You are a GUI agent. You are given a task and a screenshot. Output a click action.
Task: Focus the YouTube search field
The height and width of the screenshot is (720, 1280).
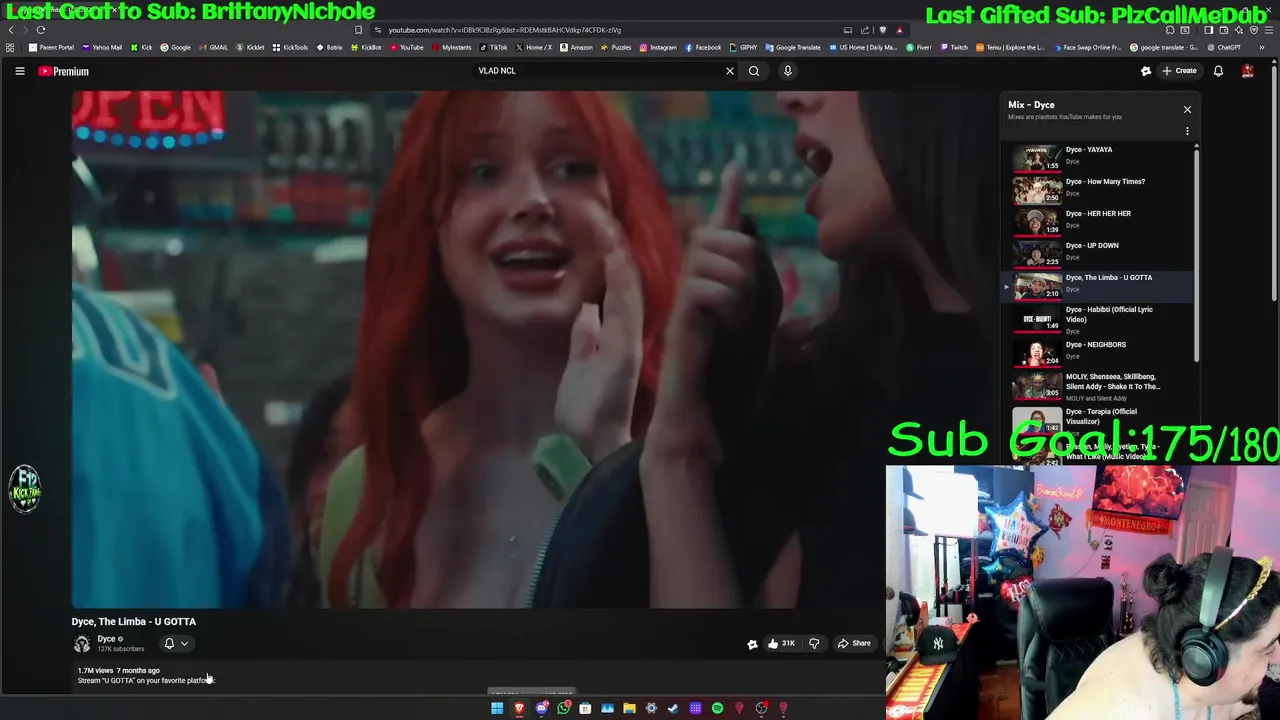(x=598, y=71)
